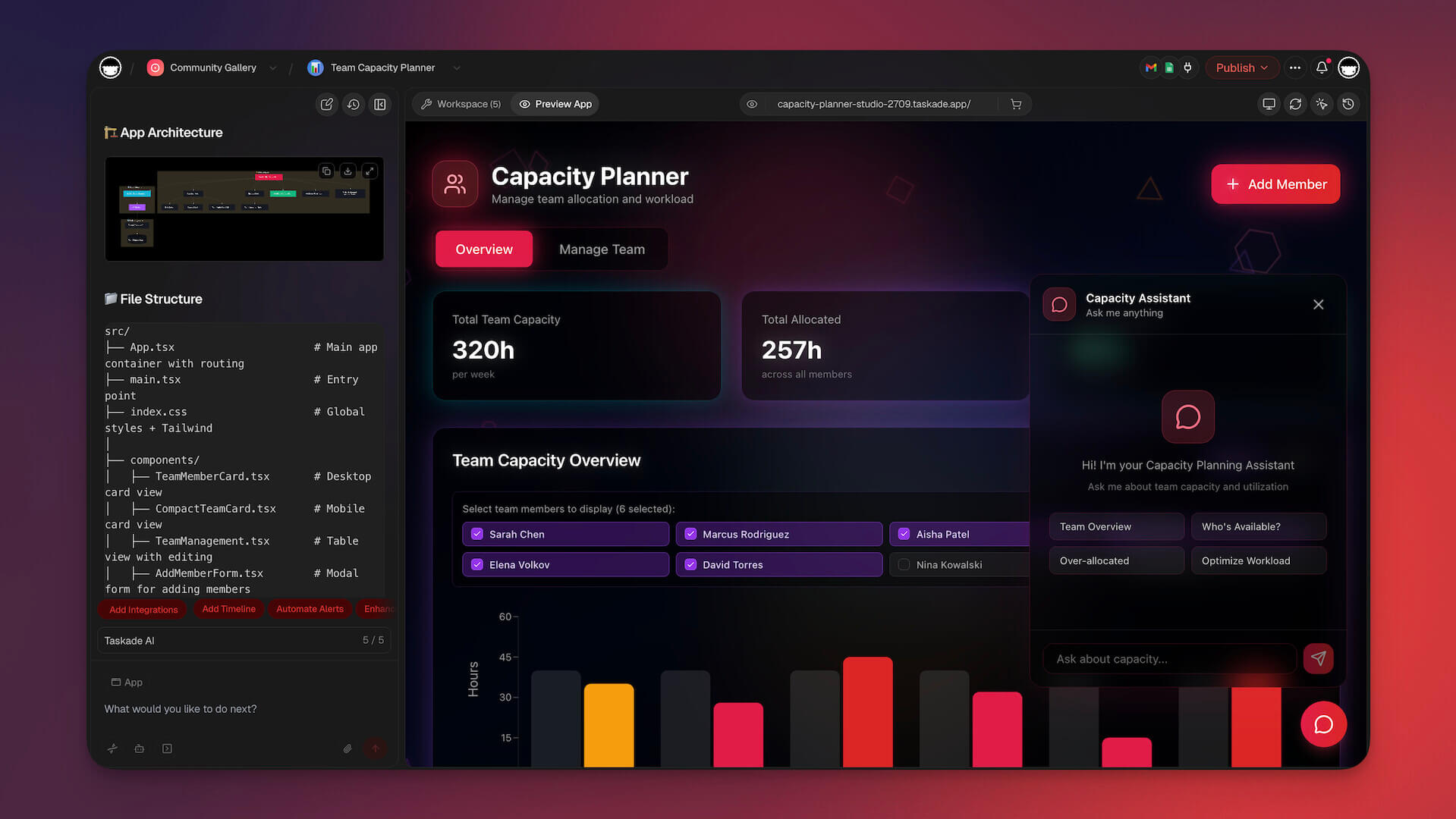The height and width of the screenshot is (819, 1456).
Task: Expand the architecture diagram to fullscreen
Action: tap(370, 171)
